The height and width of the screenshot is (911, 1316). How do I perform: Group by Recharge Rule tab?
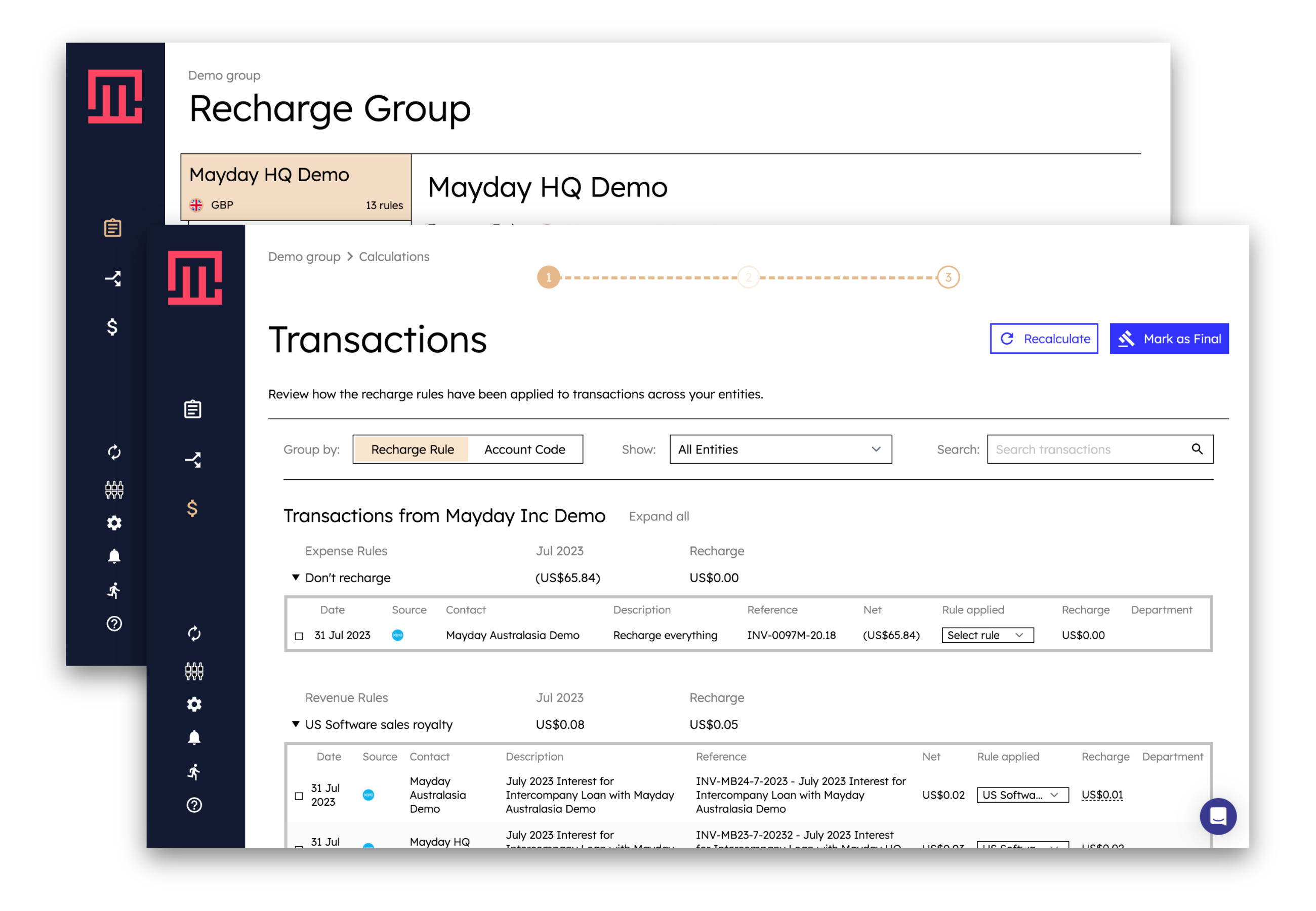412,450
